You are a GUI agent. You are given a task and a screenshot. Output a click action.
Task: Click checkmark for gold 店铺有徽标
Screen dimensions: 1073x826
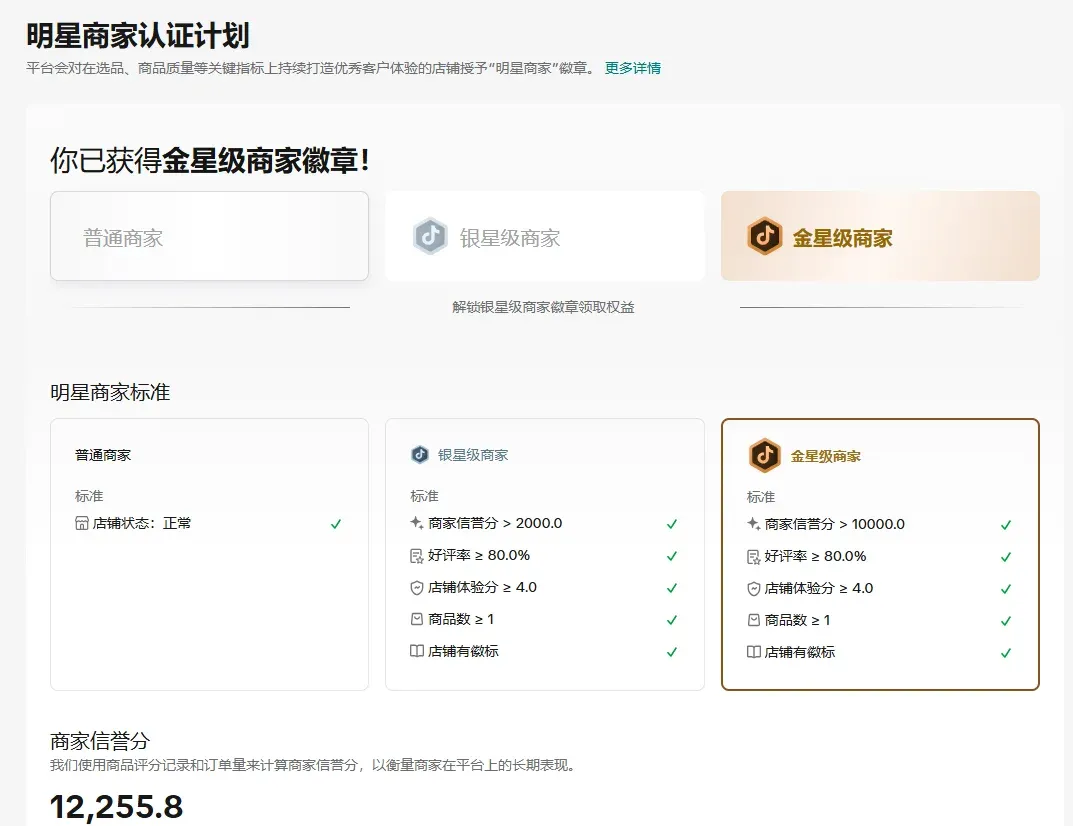click(1006, 653)
